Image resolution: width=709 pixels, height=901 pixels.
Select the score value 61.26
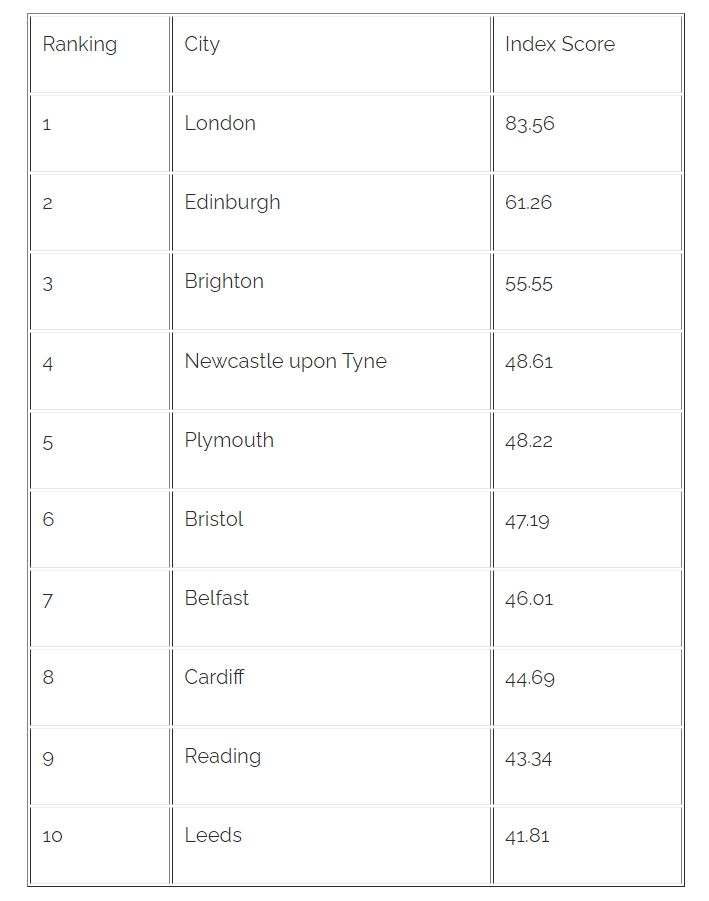[x=528, y=204]
